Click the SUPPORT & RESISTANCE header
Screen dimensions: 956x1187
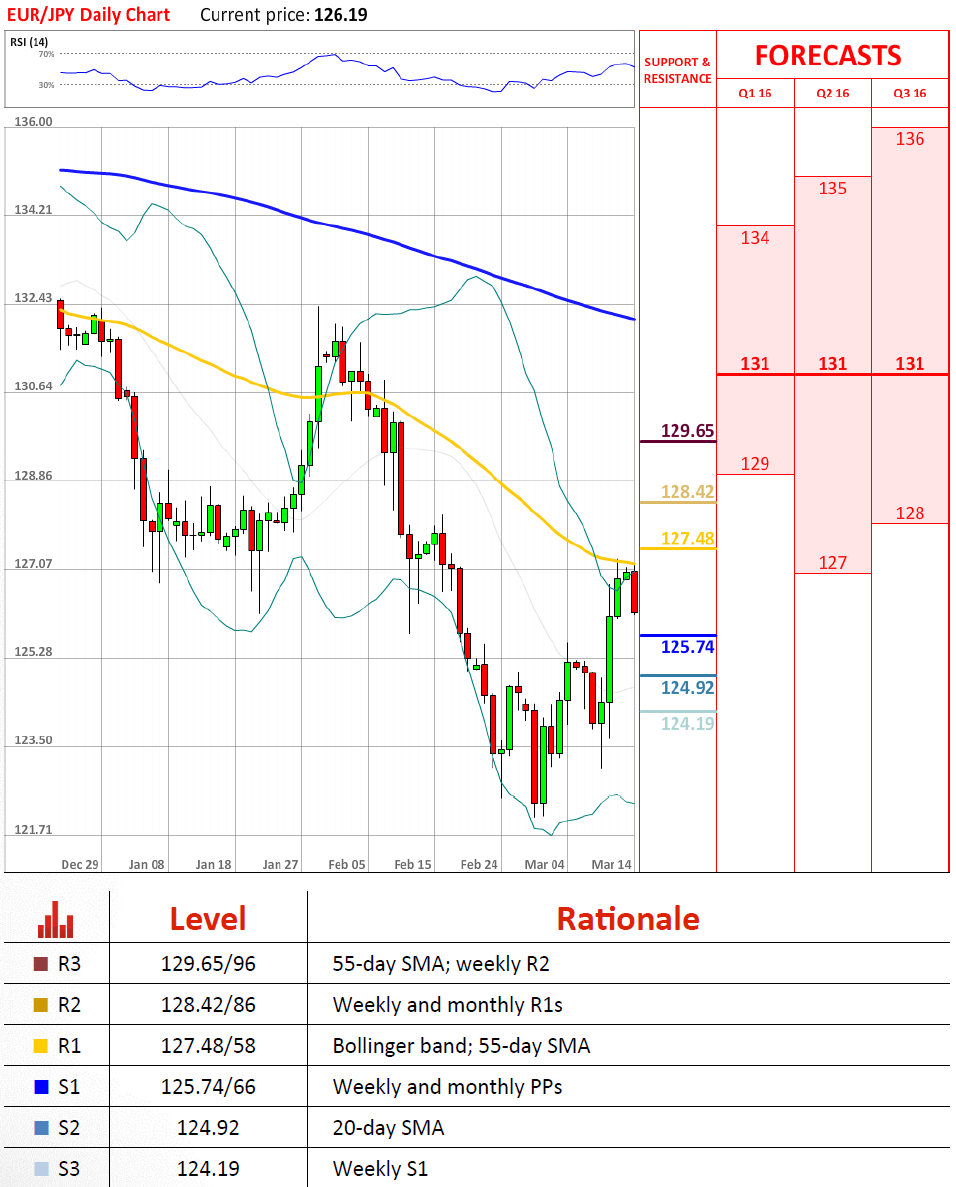[677, 70]
